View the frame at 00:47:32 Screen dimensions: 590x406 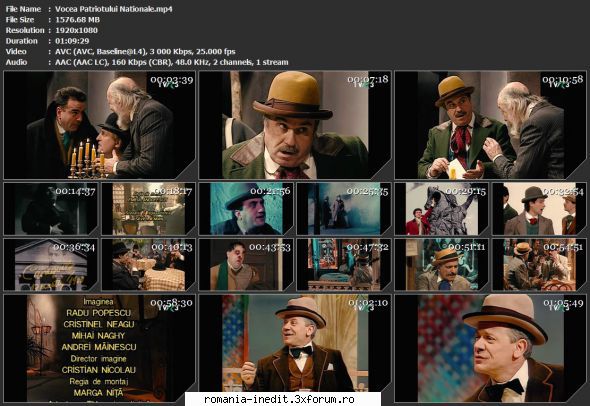[x=344, y=265]
